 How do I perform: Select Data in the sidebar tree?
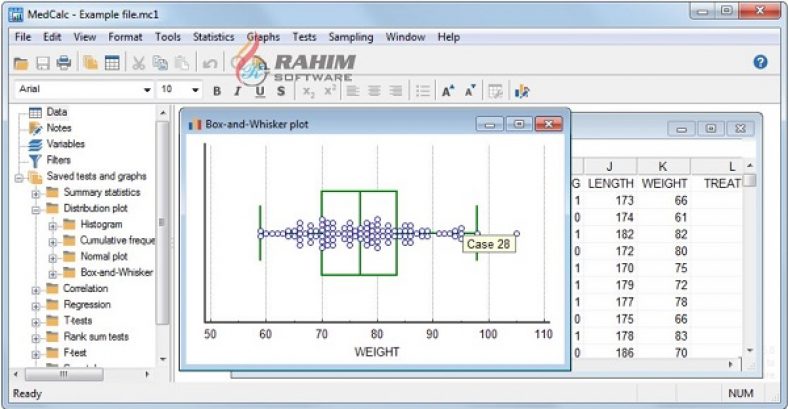(x=57, y=112)
